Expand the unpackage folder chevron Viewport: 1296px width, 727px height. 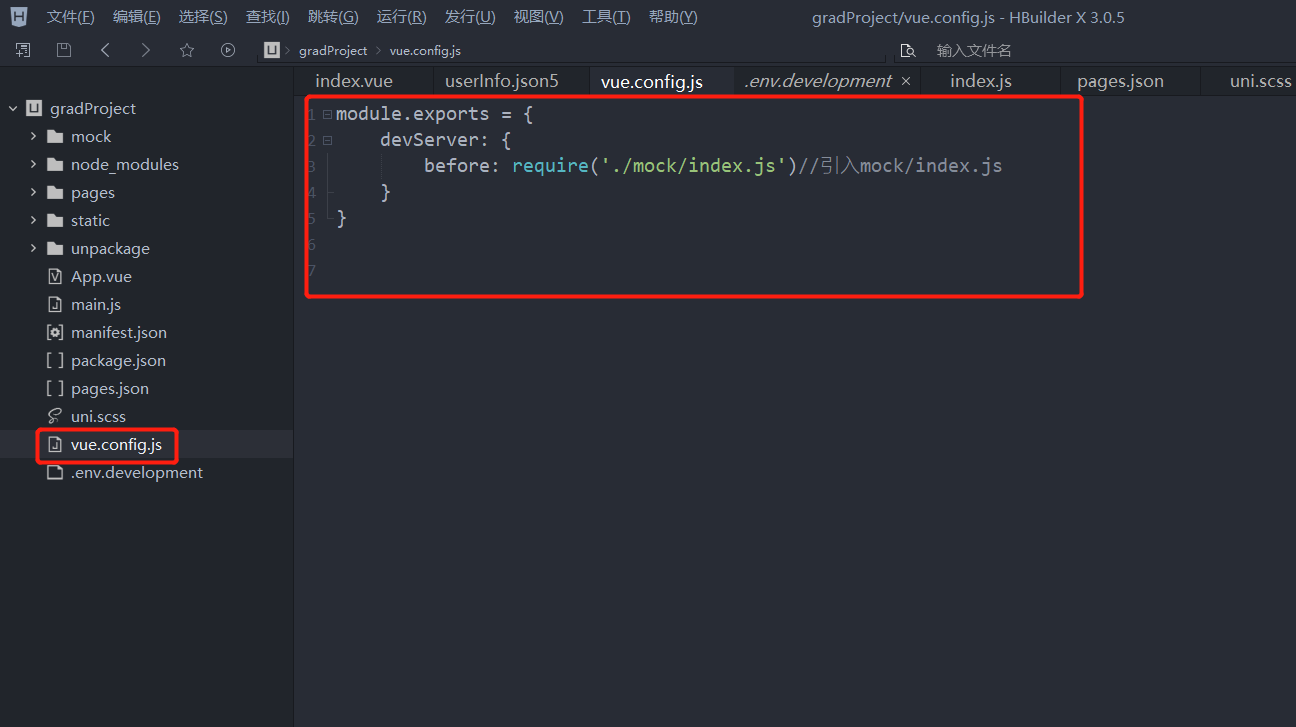coord(33,248)
